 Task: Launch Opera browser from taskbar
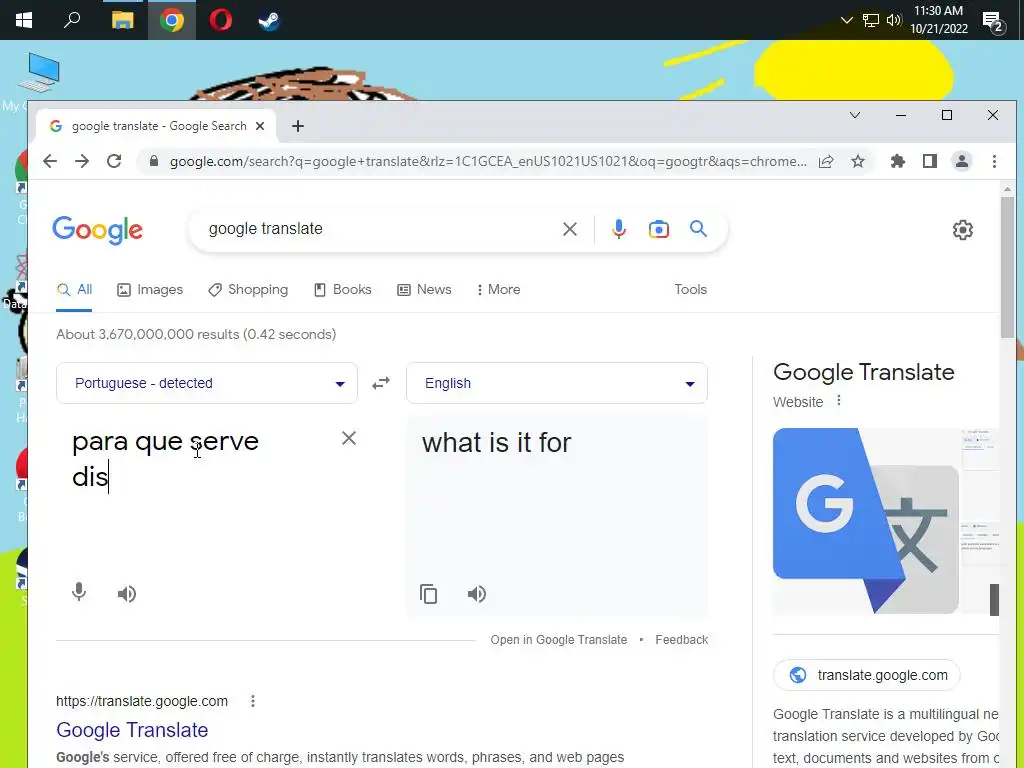(x=221, y=20)
